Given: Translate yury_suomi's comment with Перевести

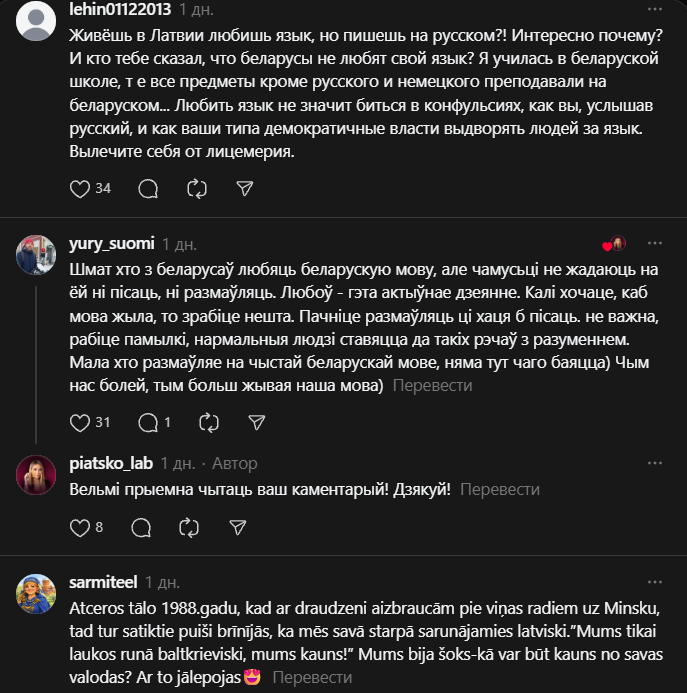Looking at the screenshot, I should point(432,385).
